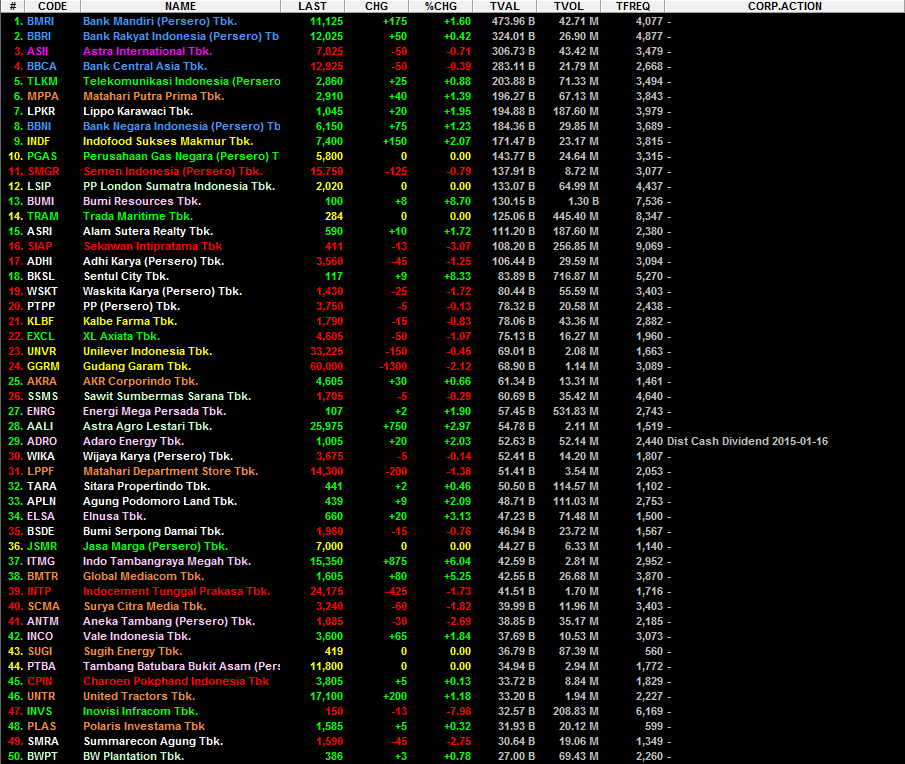The height and width of the screenshot is (764, 905).
Task: Select Inovisi Infracom Tbk. name
Action: click(140, 711)
